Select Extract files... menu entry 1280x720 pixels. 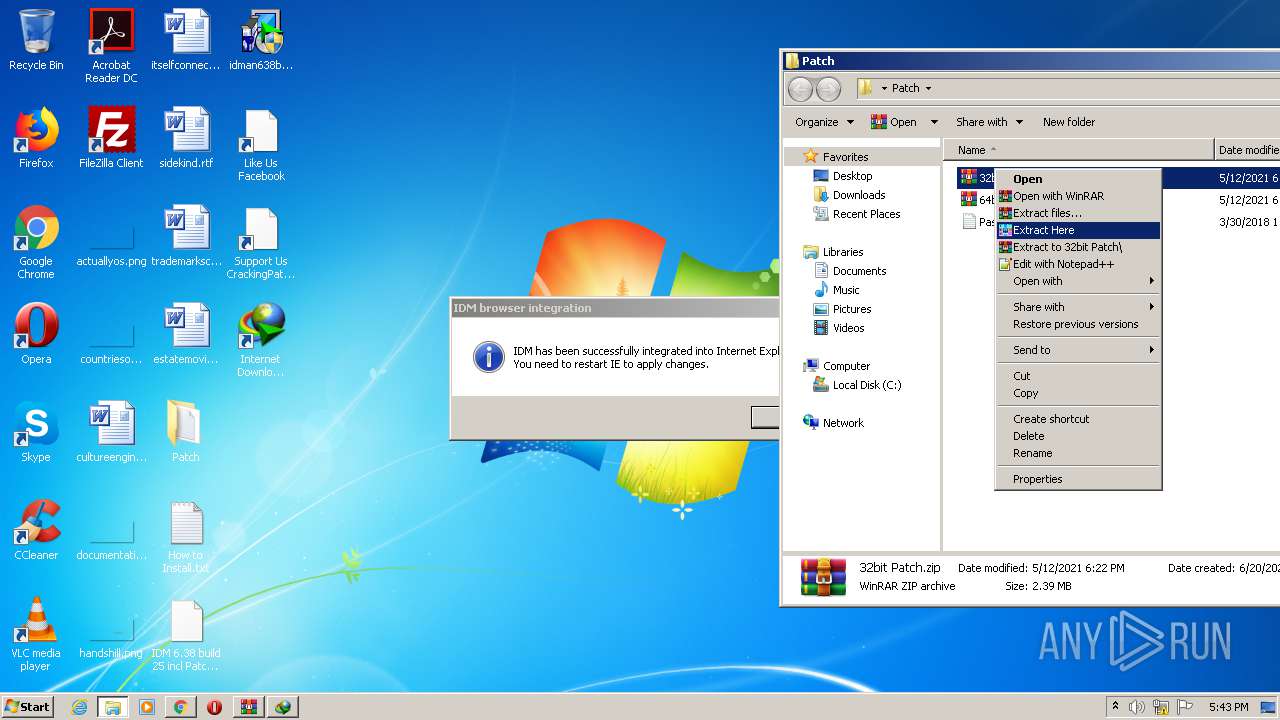[x=1078, y=213]
